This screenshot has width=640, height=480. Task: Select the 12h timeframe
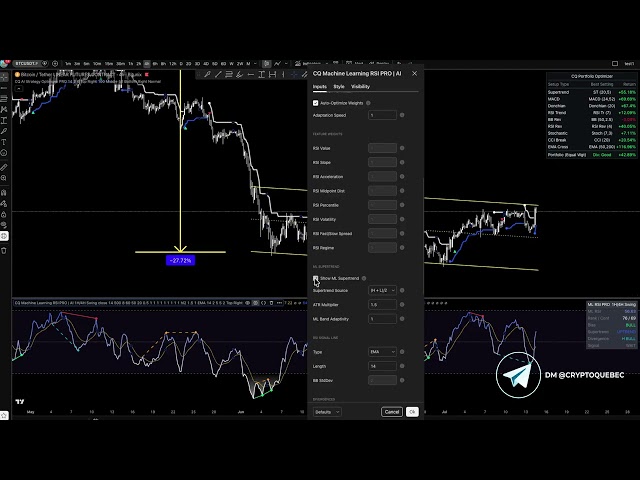tap(173, 64)
